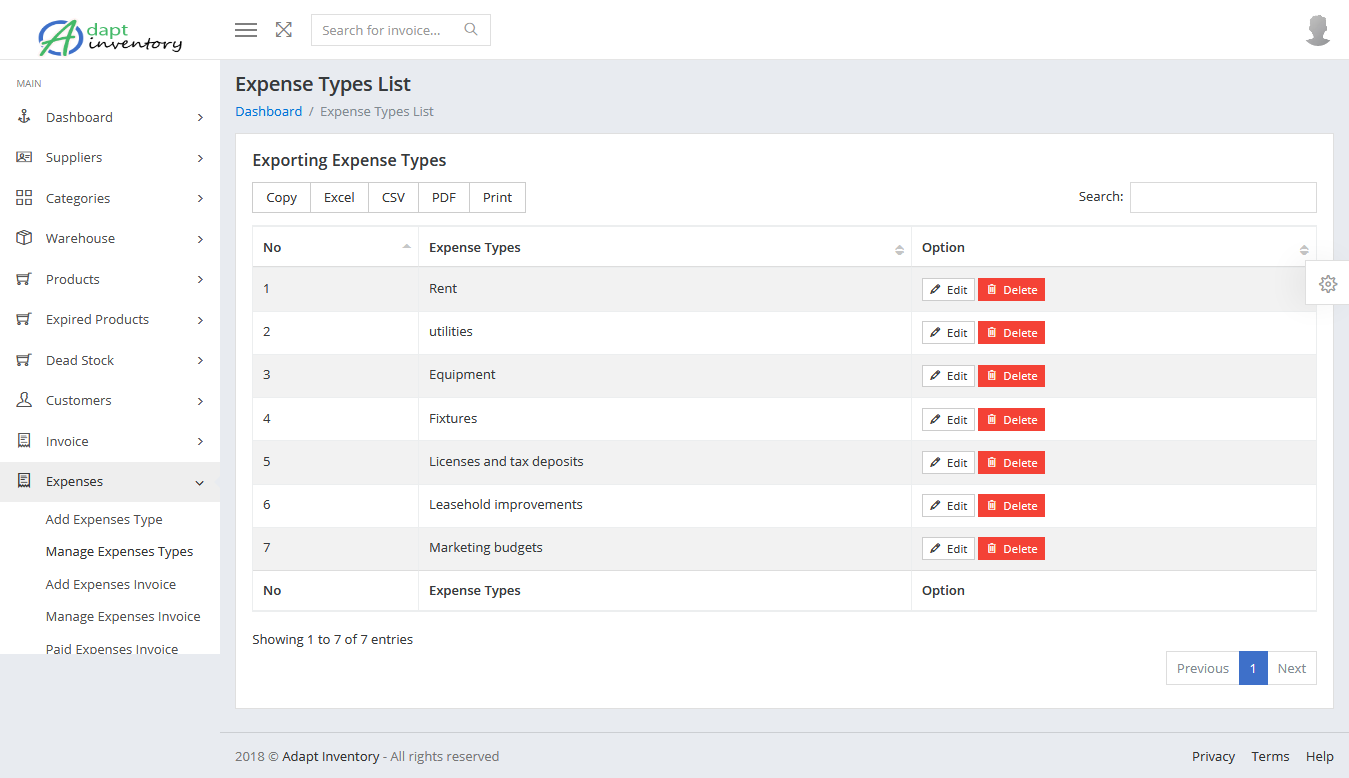The width and height of the screenshot is (1349, 778).
Task: Sort table by the No column
Action: coord(335,247)
